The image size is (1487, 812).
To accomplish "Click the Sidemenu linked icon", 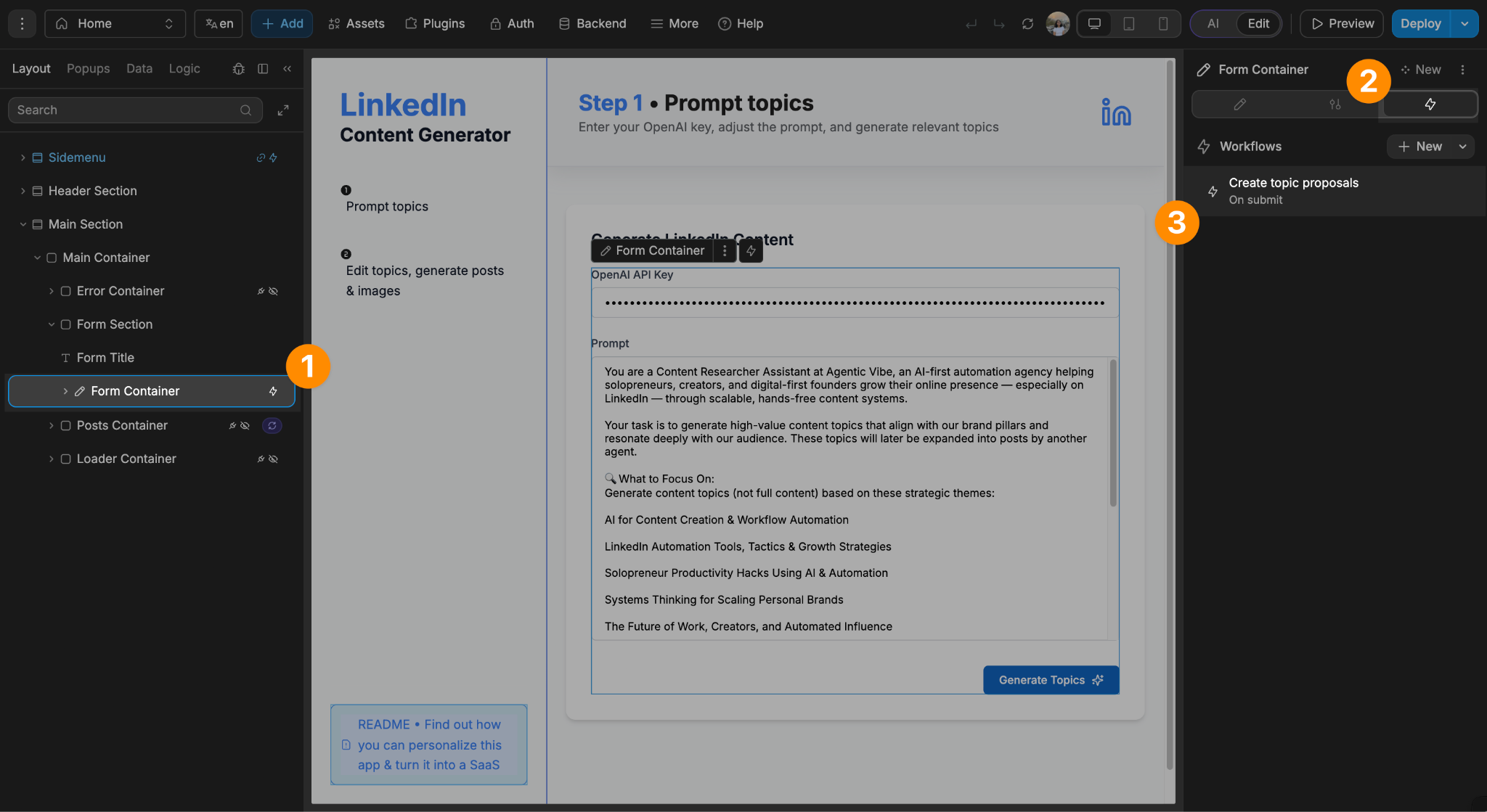I will pyautogui.click(x=261, y=157).
